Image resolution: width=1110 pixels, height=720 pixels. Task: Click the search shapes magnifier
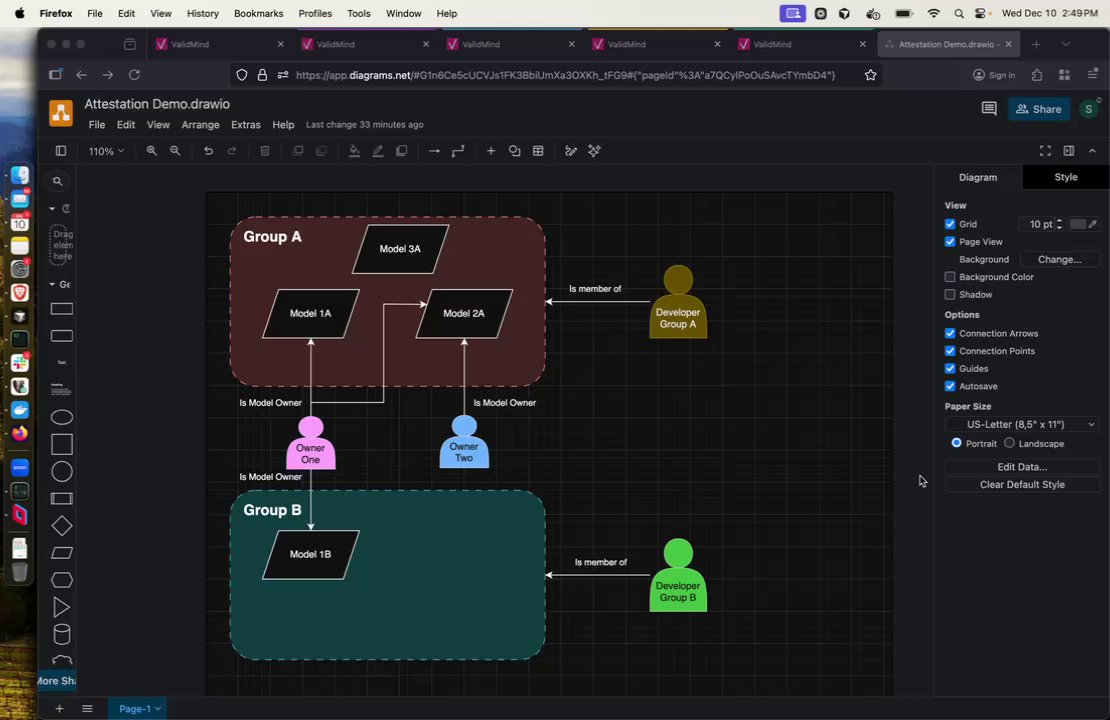(x=58, y=181)
